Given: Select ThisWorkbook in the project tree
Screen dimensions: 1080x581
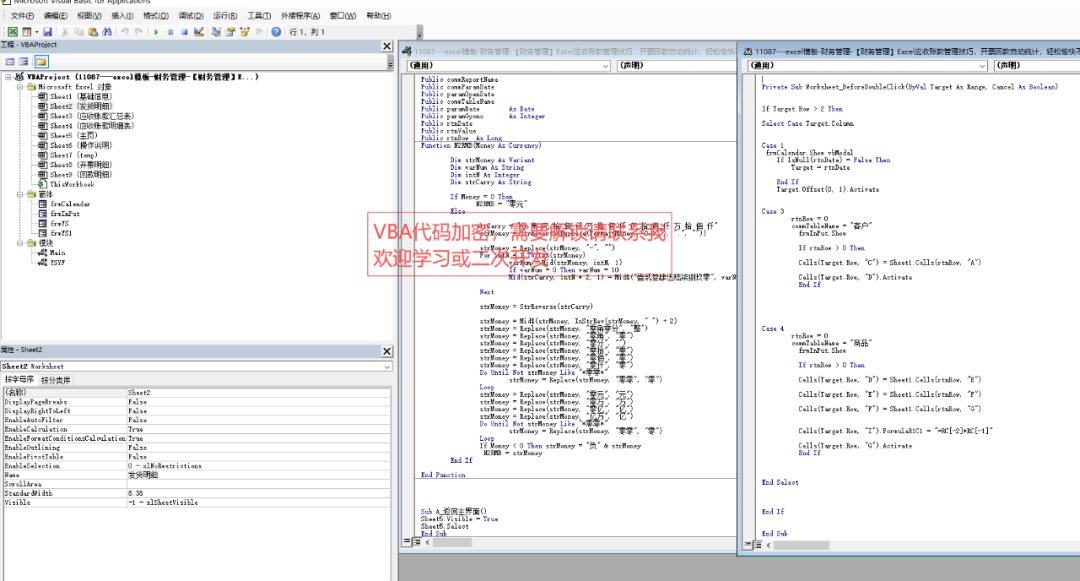Looking at the screenshot, I should coord(73,184).
